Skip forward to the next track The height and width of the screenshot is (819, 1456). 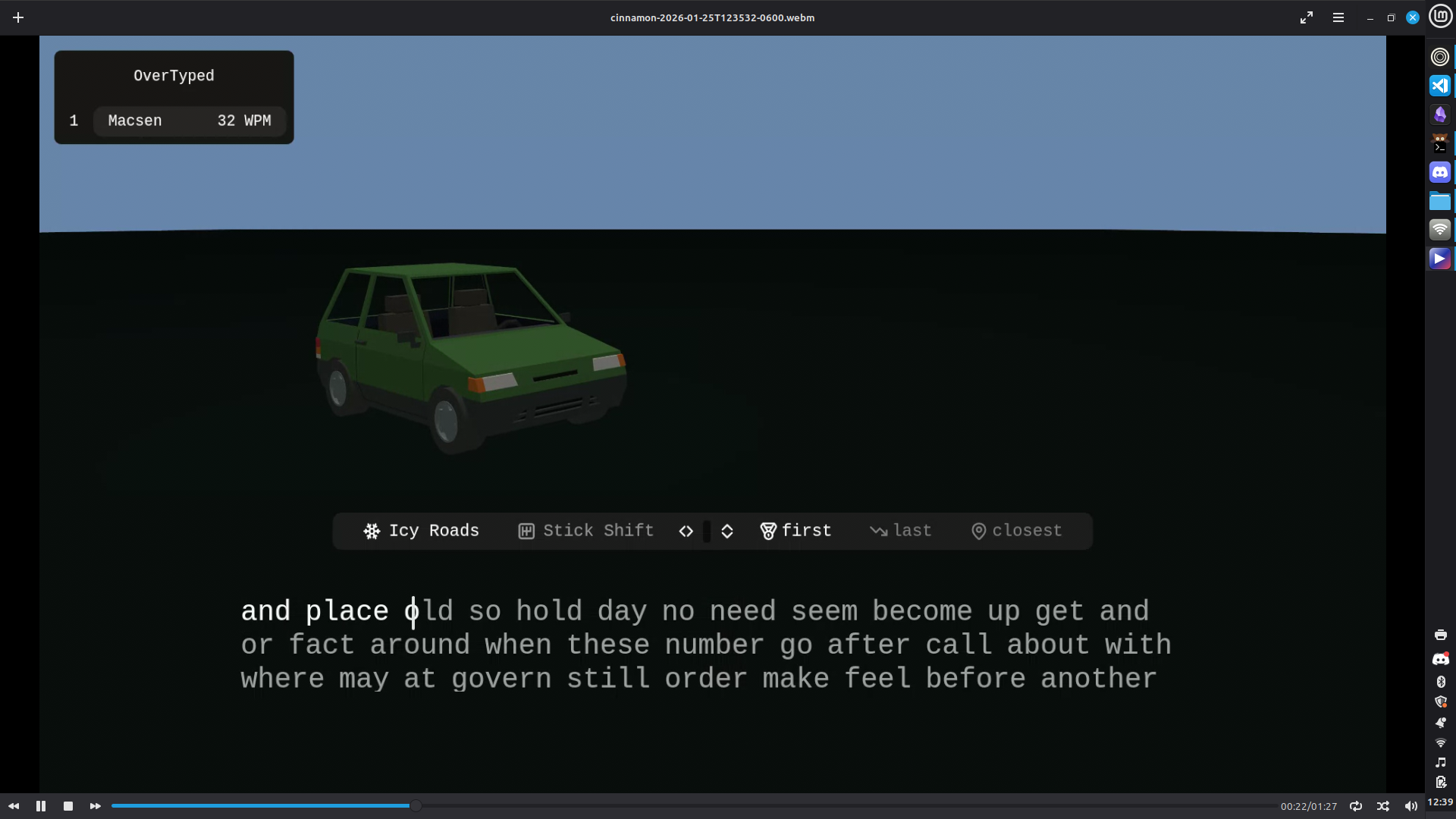[x=96, y=806]
